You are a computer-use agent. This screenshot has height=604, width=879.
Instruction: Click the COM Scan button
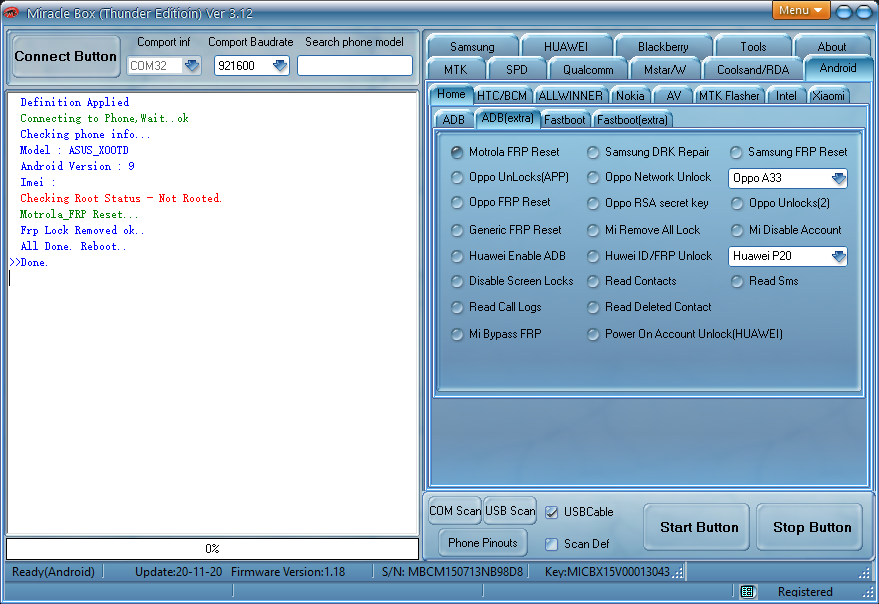click(455, 511)
